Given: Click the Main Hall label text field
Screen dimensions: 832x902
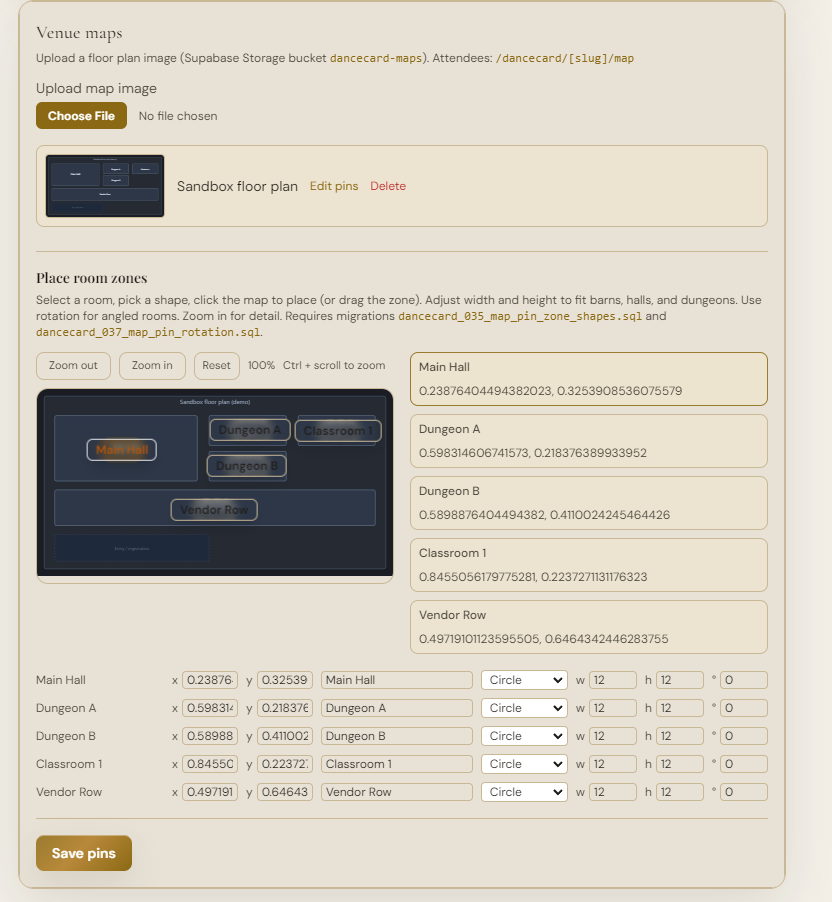Looking at the screenshot, I should (397, 680).
